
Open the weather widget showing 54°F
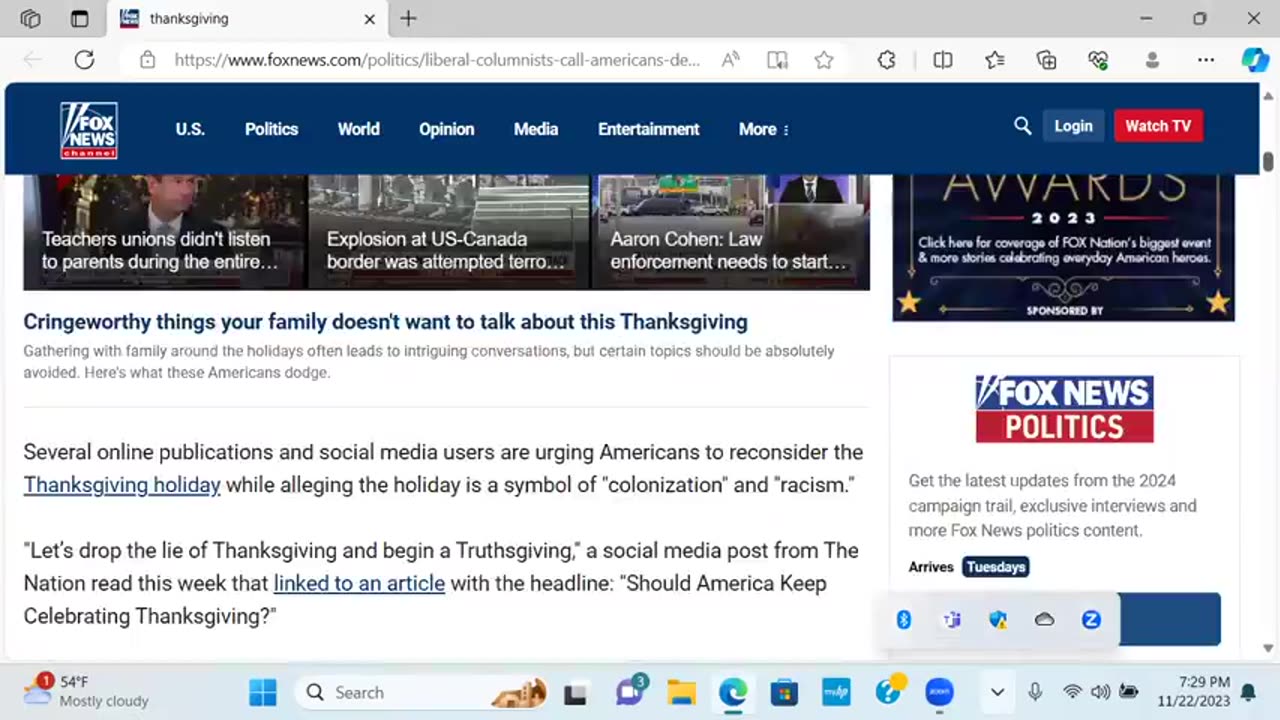[x=89, y=691]
